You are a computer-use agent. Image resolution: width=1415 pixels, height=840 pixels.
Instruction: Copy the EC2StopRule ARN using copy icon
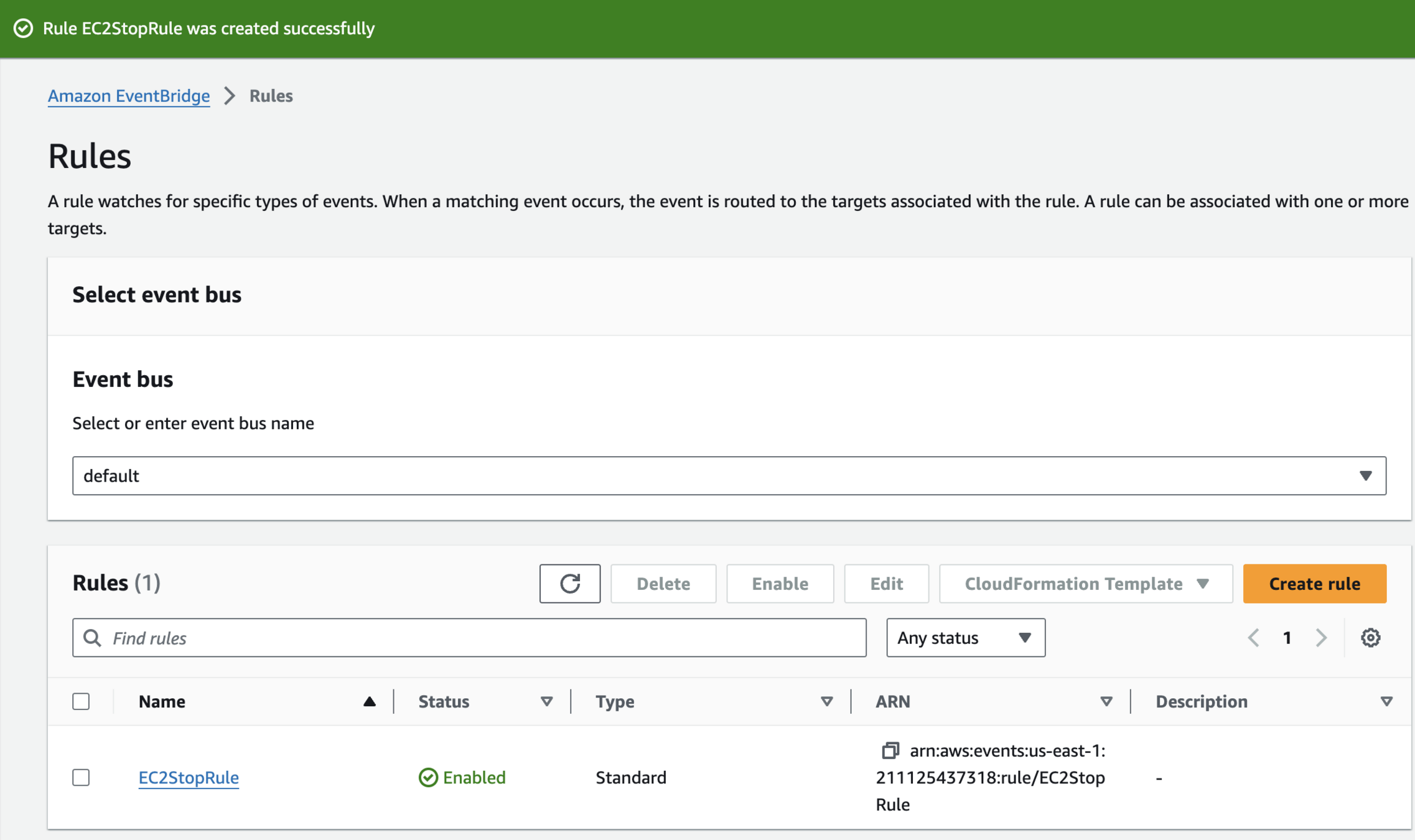pyautogui.click(x=890, y=750)
